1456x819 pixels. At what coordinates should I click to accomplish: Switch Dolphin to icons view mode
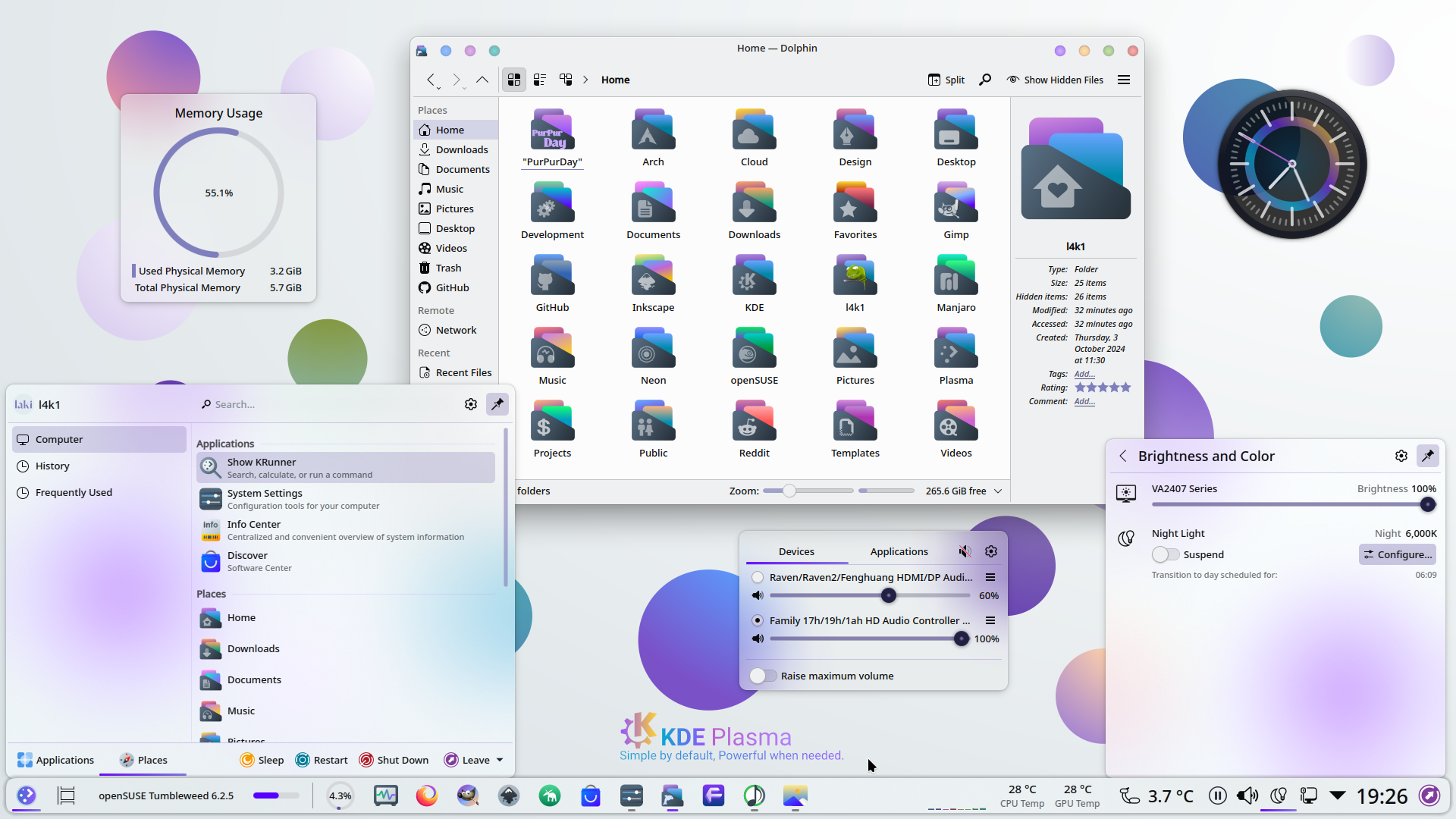[514, 80]
